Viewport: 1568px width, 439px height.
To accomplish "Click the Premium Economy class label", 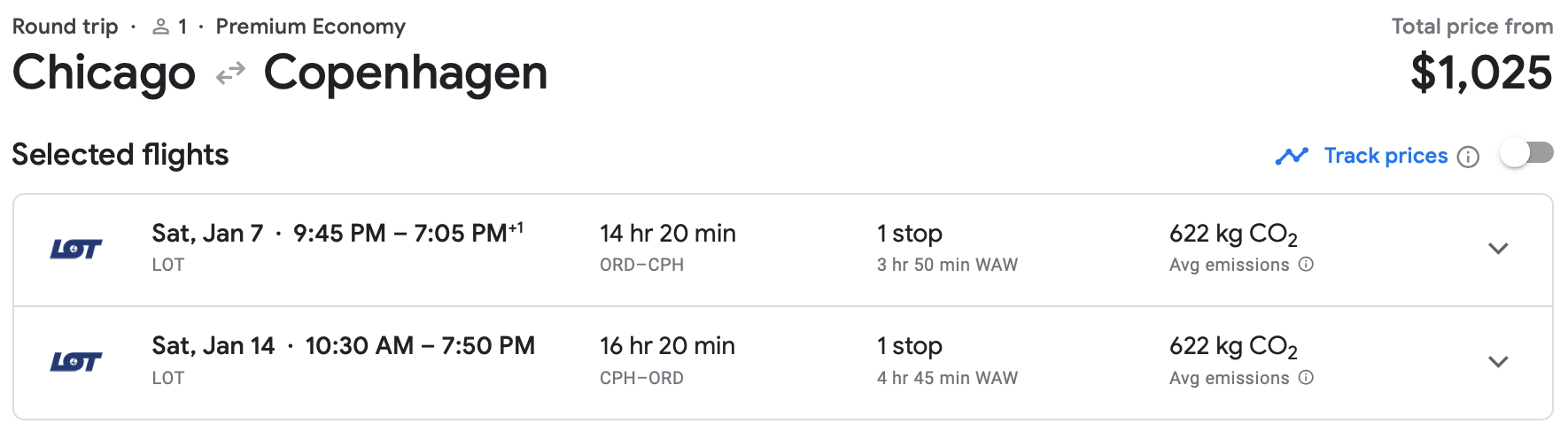I will (311, 27).
